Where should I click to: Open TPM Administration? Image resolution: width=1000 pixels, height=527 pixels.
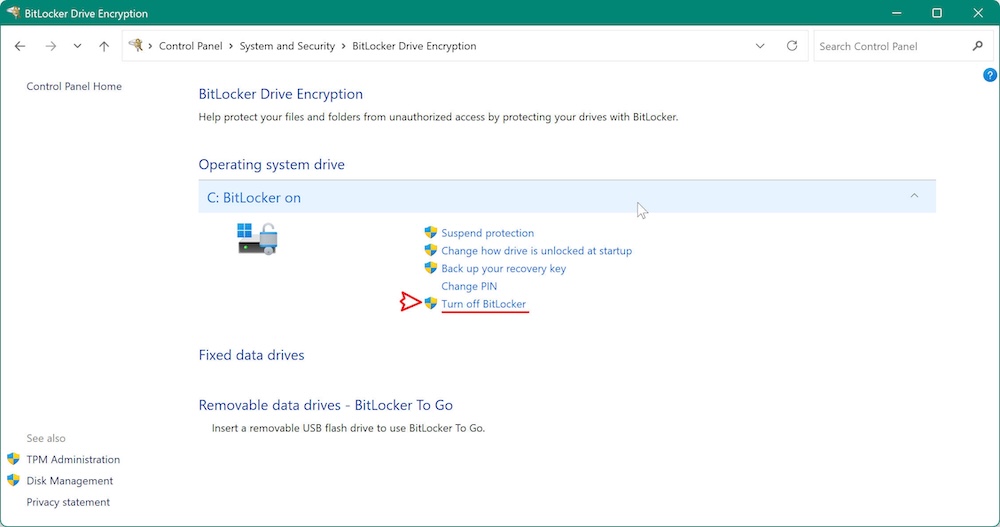73,459
